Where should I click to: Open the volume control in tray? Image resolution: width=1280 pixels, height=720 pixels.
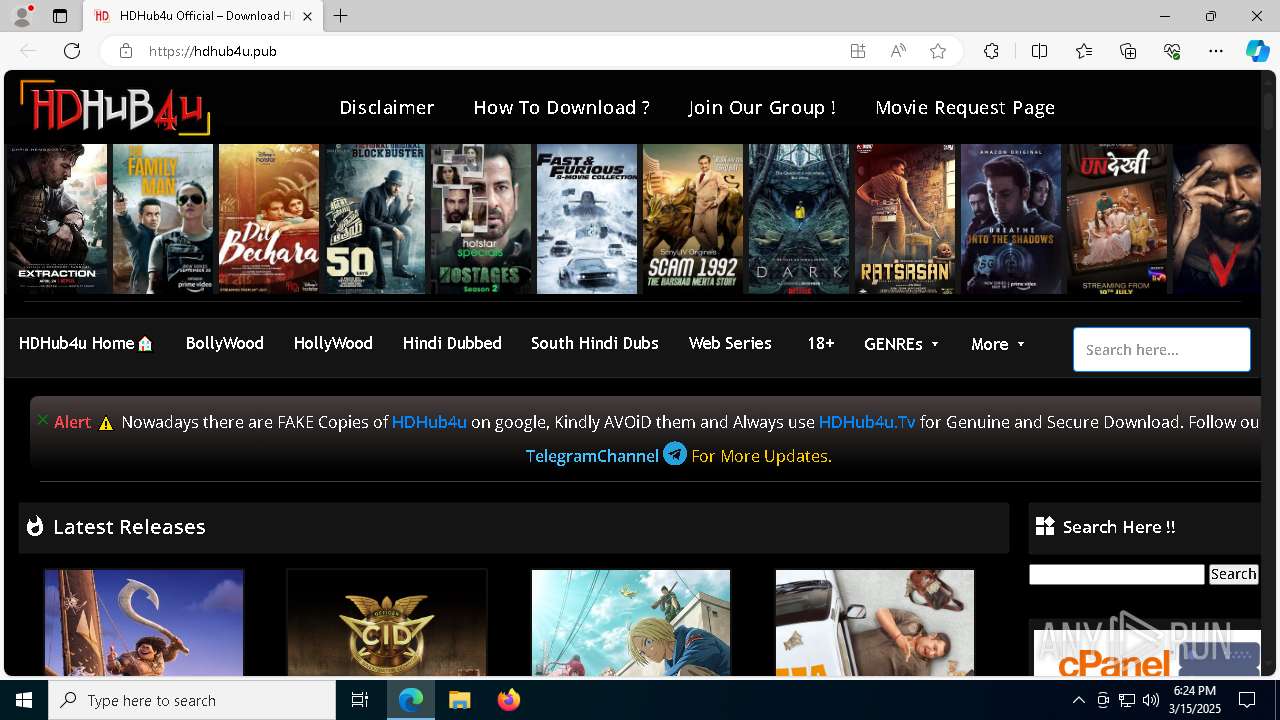point(1150,700)
